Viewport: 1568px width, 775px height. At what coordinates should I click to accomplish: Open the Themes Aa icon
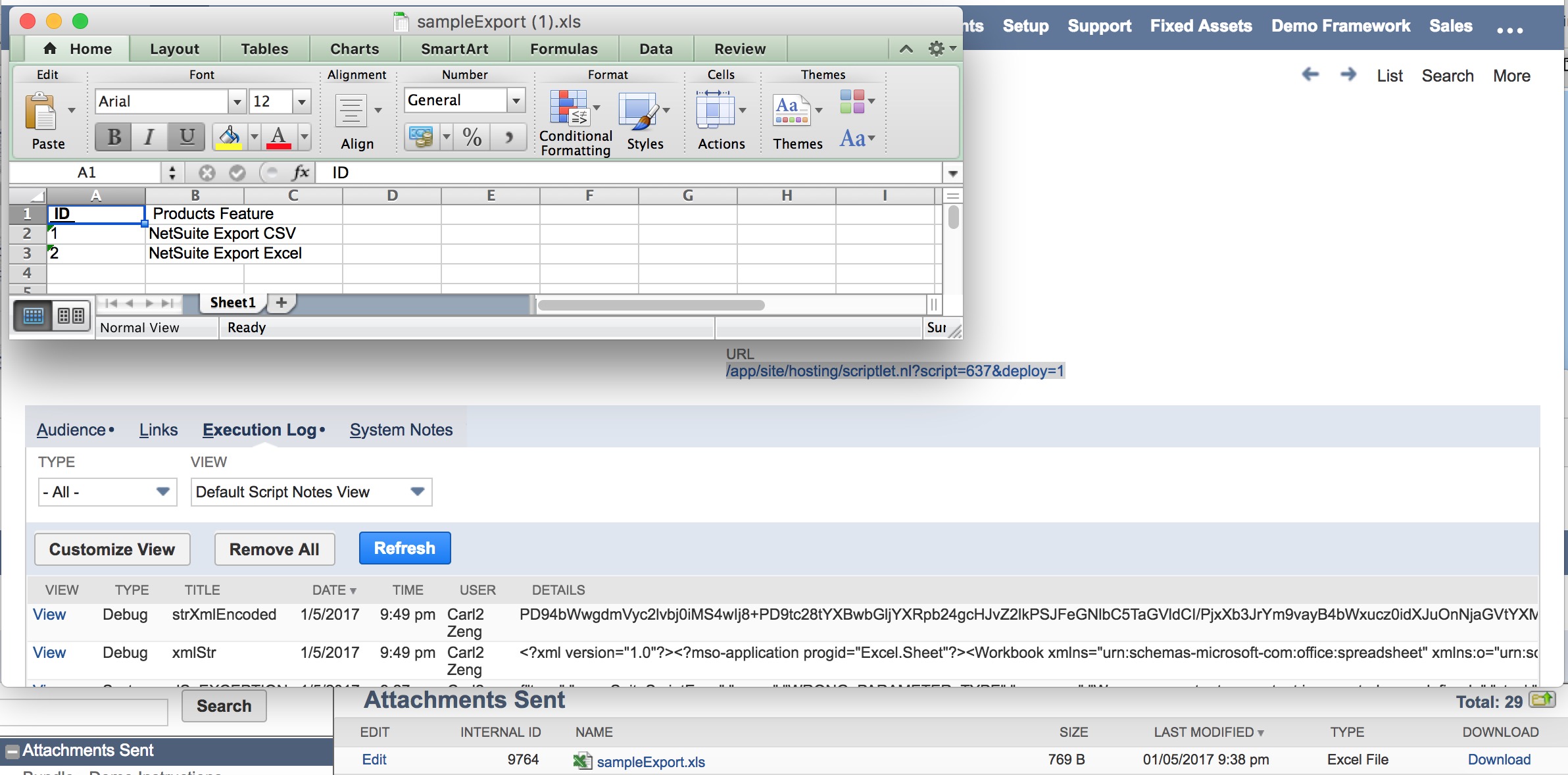[x=792, y=111]
